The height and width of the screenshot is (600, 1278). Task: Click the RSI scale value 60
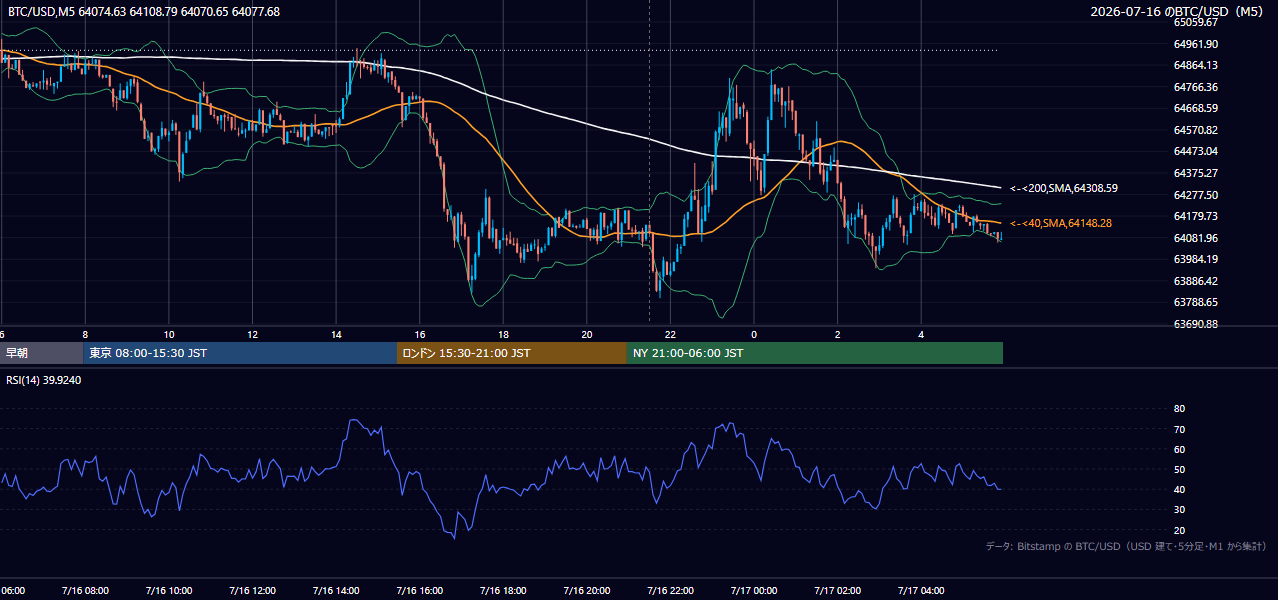pos(1179,449)
